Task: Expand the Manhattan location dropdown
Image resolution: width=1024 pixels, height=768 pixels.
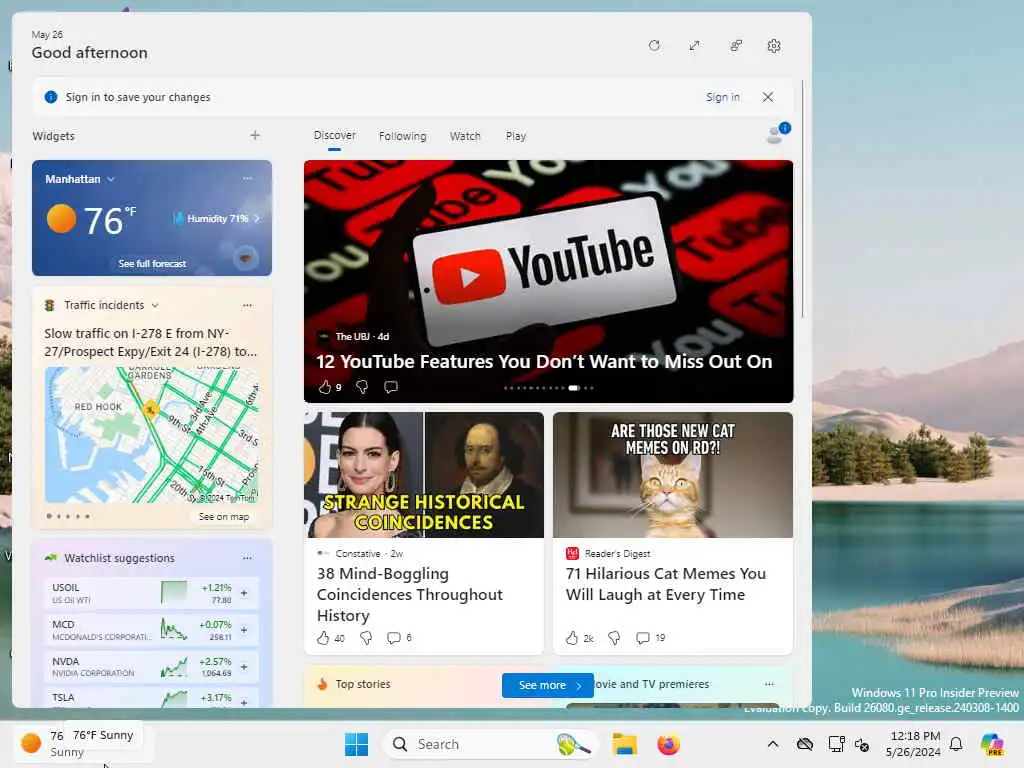Action: [111, 179]
